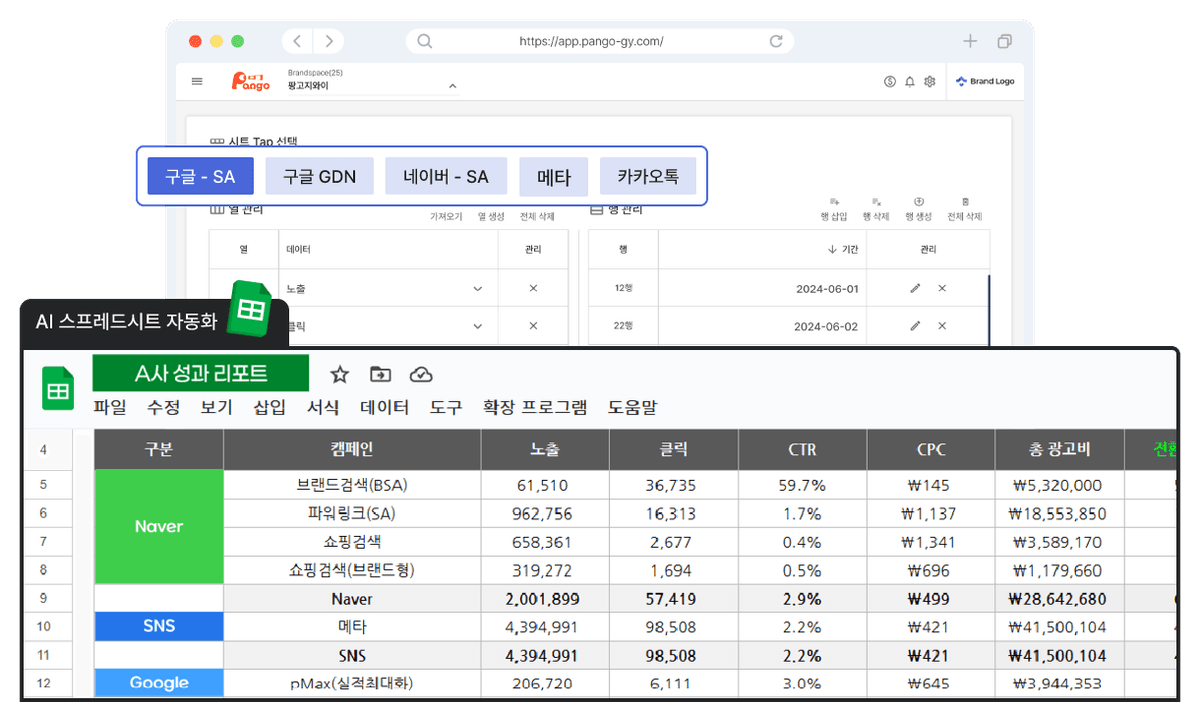
Task: Click the vertical scrollbar of row table
Action: pyautogui.click(x=989, y=310)
